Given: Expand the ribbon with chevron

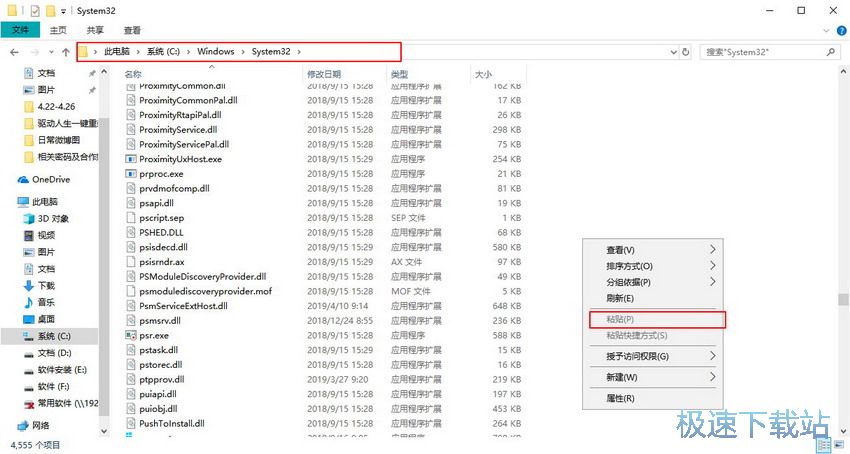Looking at the screenshot, I should [826, 31].
